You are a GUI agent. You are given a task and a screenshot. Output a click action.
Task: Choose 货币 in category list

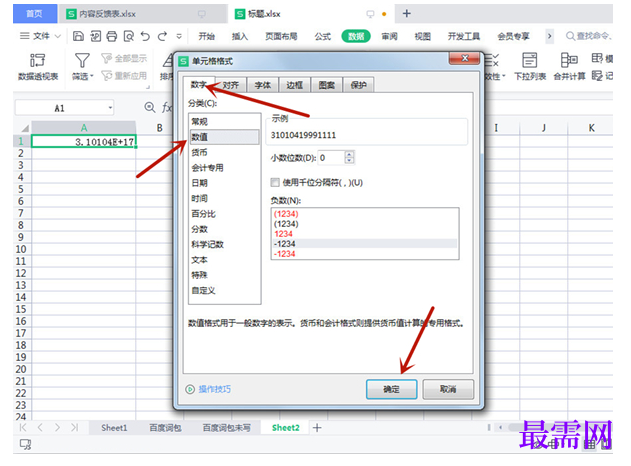pos(224,152)
